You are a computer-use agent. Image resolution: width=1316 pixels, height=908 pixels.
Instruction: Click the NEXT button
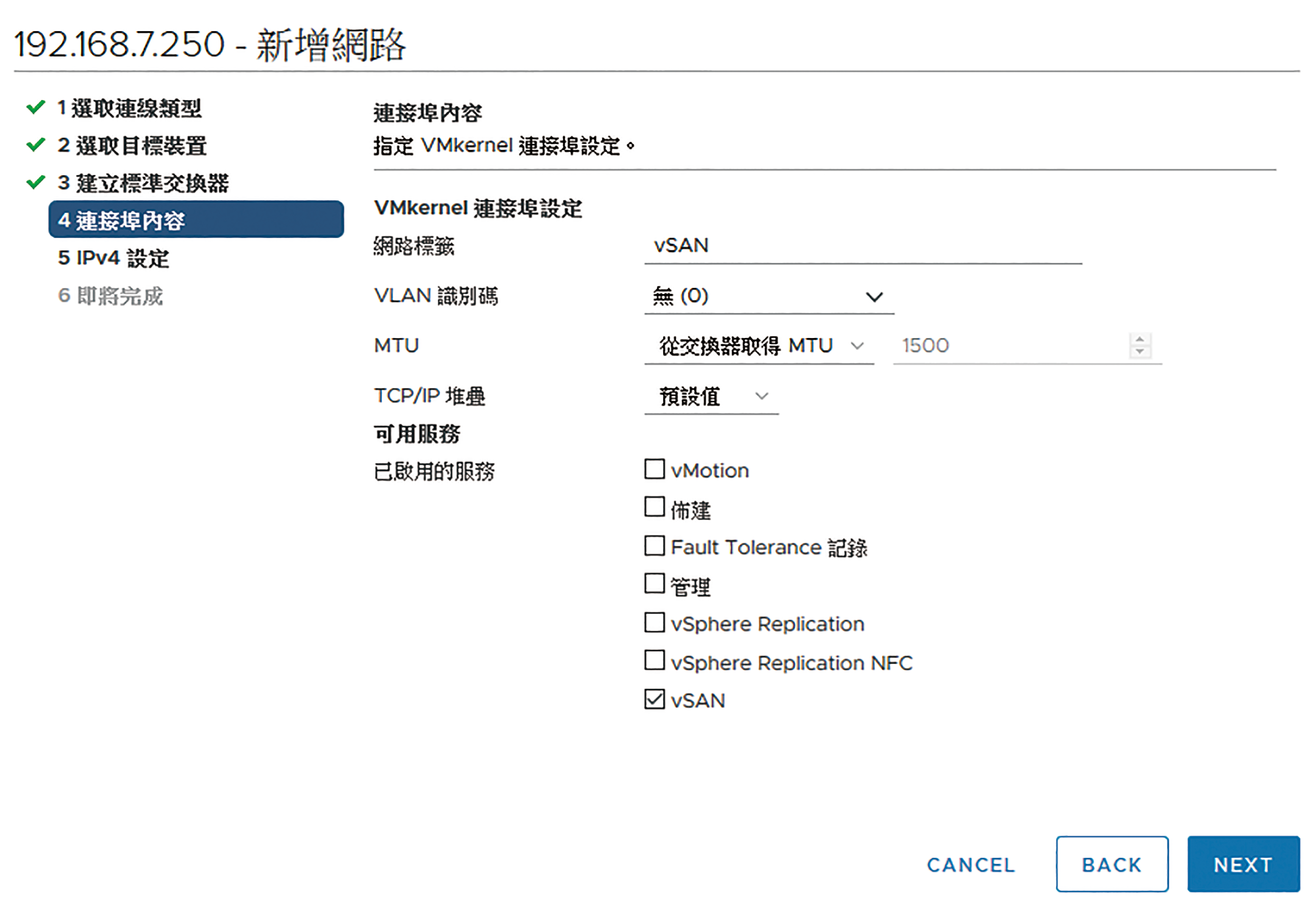coord(1244,864)
